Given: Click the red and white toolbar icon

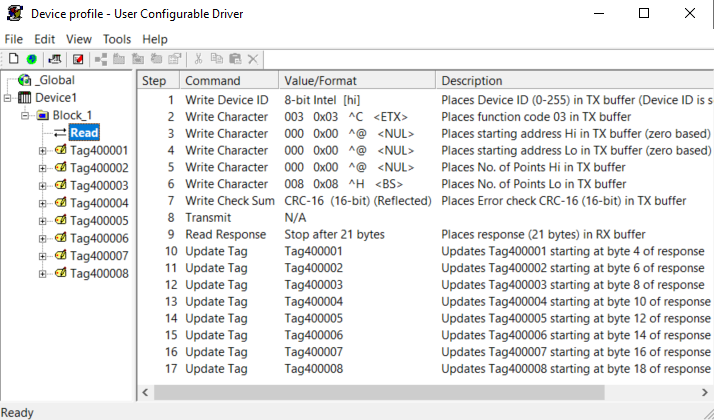Looking at the screenshot, I should [x=78, y=59].
